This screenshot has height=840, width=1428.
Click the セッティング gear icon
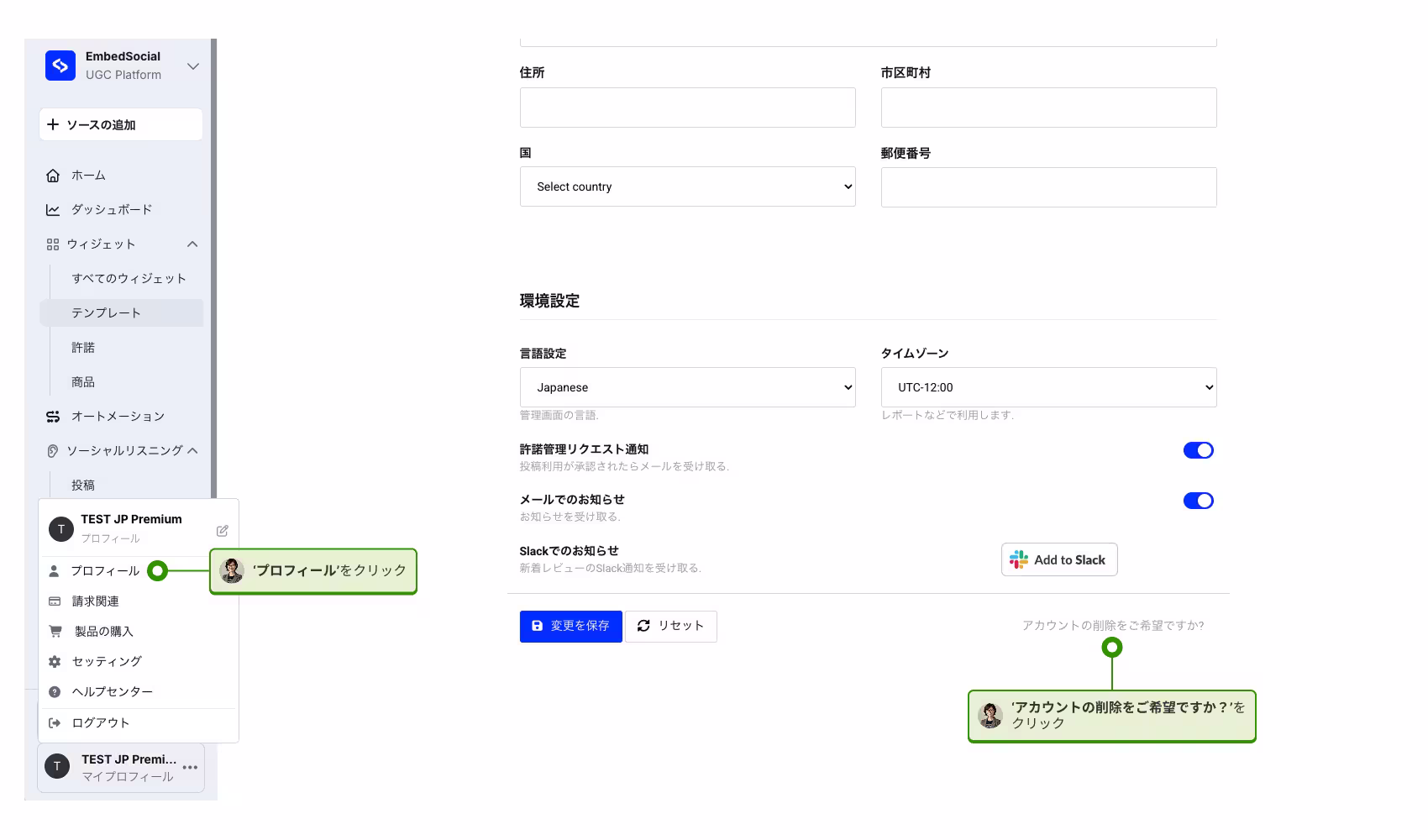(x=55, y=662)
